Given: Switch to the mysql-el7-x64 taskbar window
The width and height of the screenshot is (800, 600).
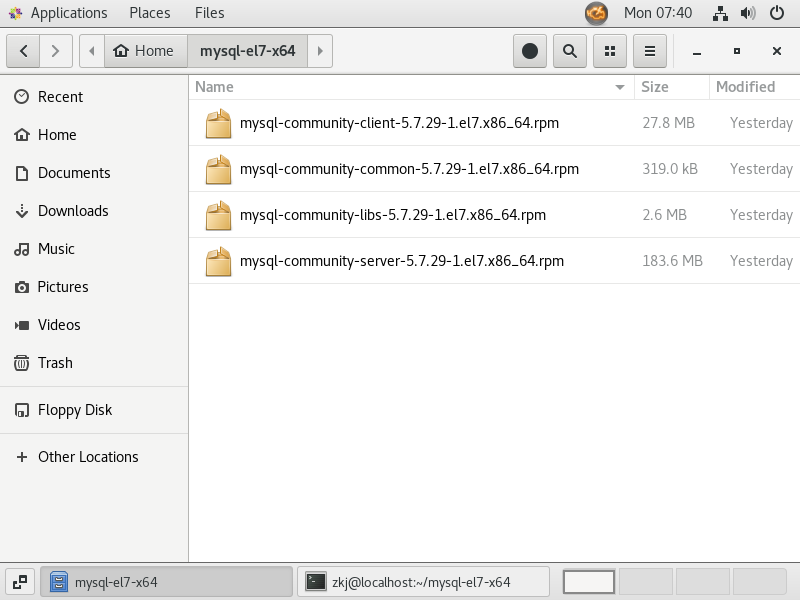Looking at the screenshot, I should [166, 582].
